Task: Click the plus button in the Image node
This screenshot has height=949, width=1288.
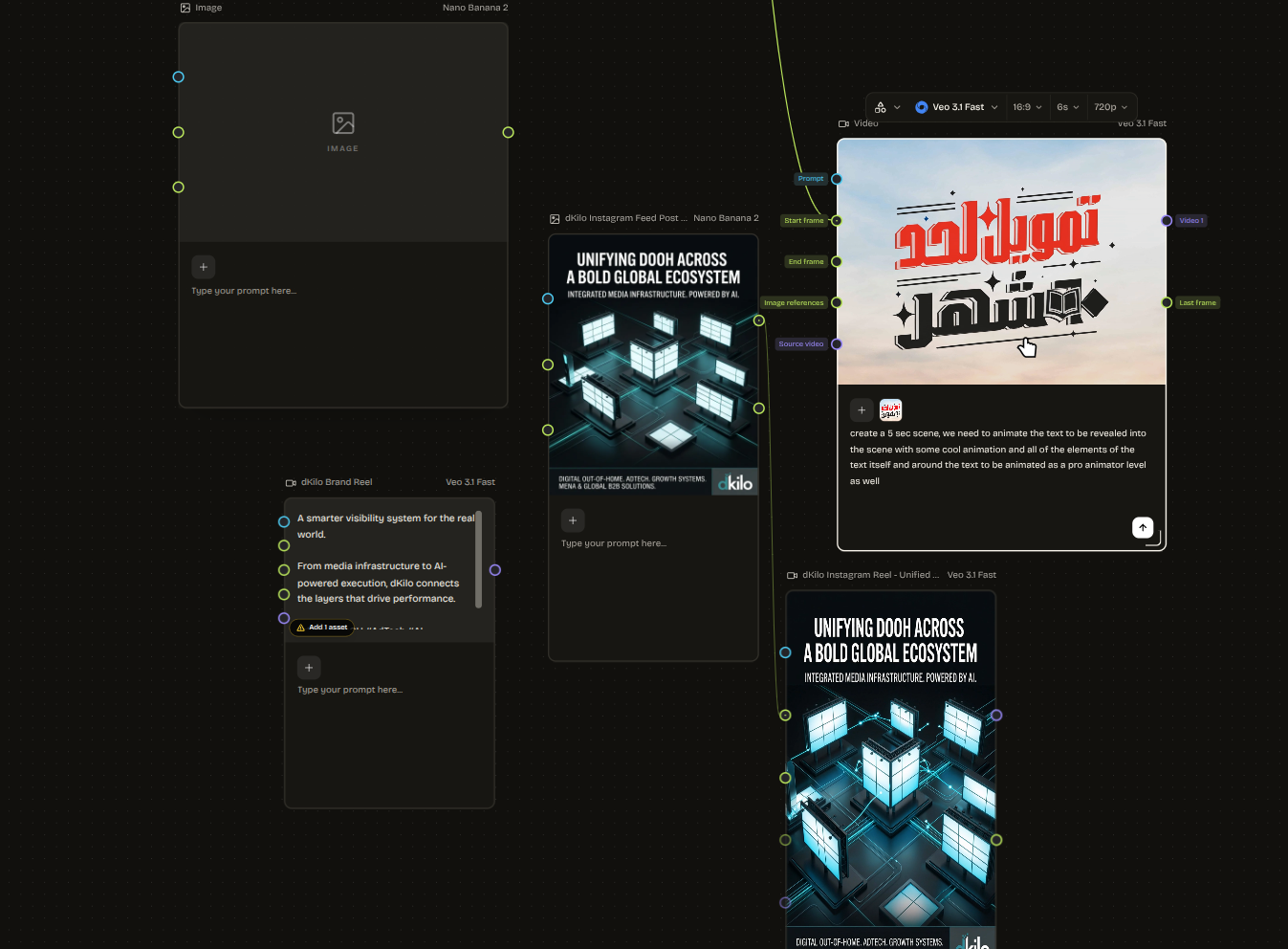Action: [x=203, y=267]
